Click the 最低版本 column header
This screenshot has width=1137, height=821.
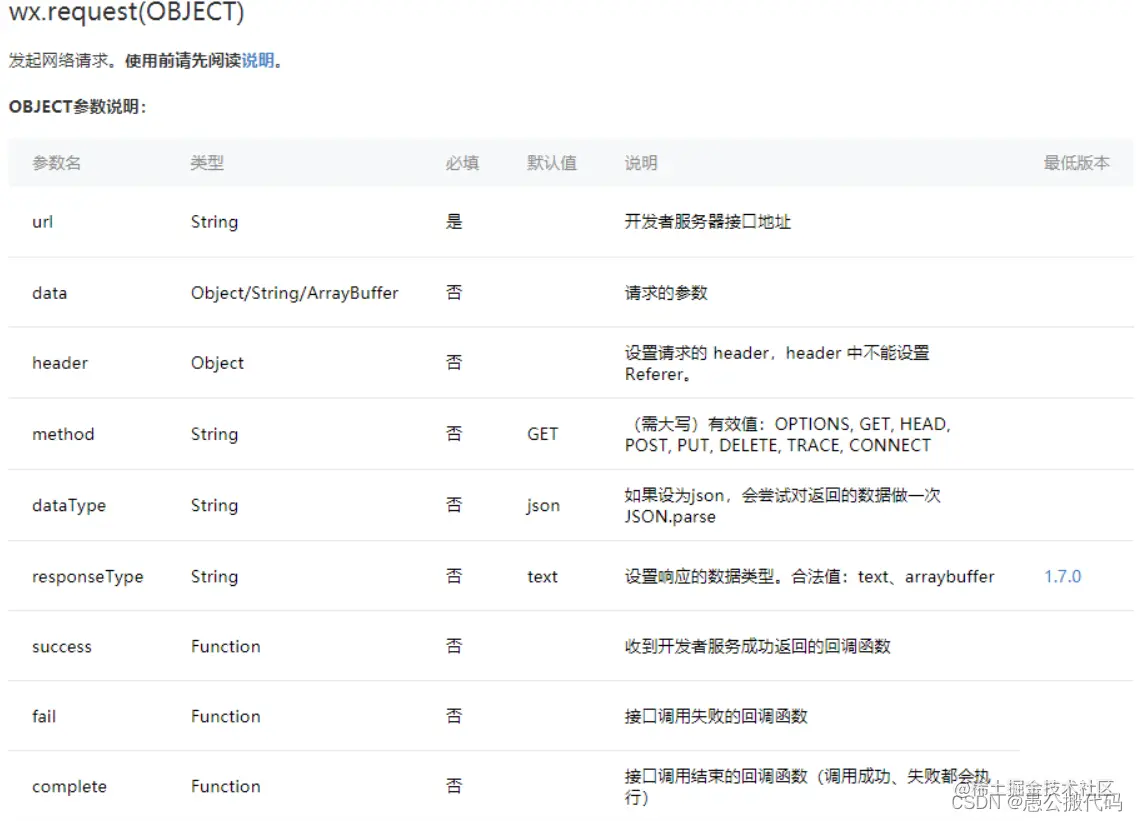1076,163
